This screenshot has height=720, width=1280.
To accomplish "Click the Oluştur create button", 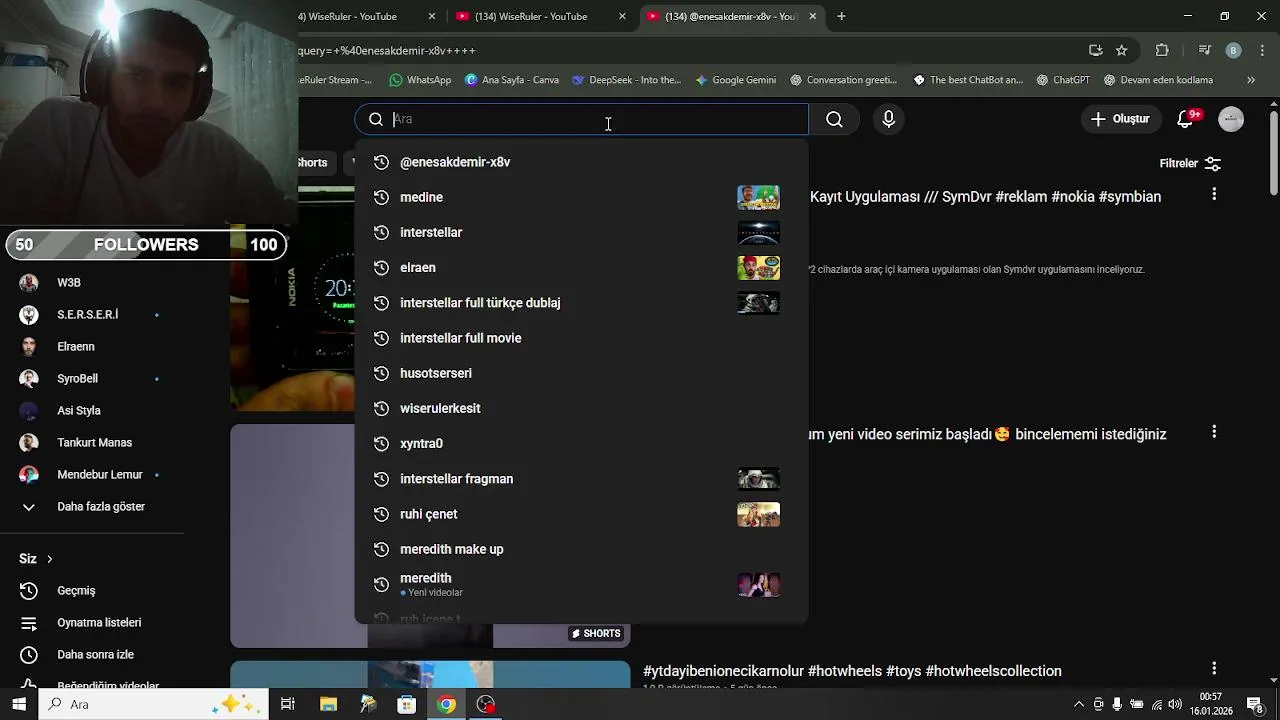I will coord(1120,119).
